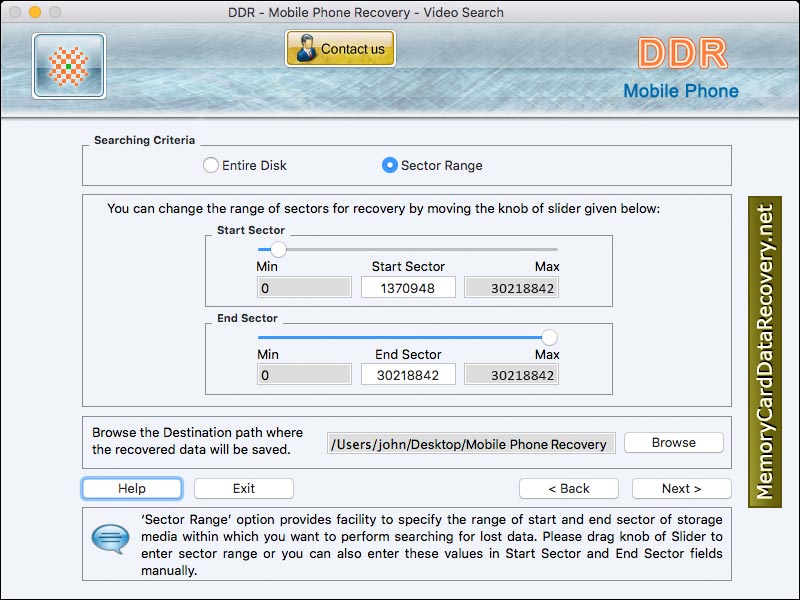Click the Exit button

point(243,488)
